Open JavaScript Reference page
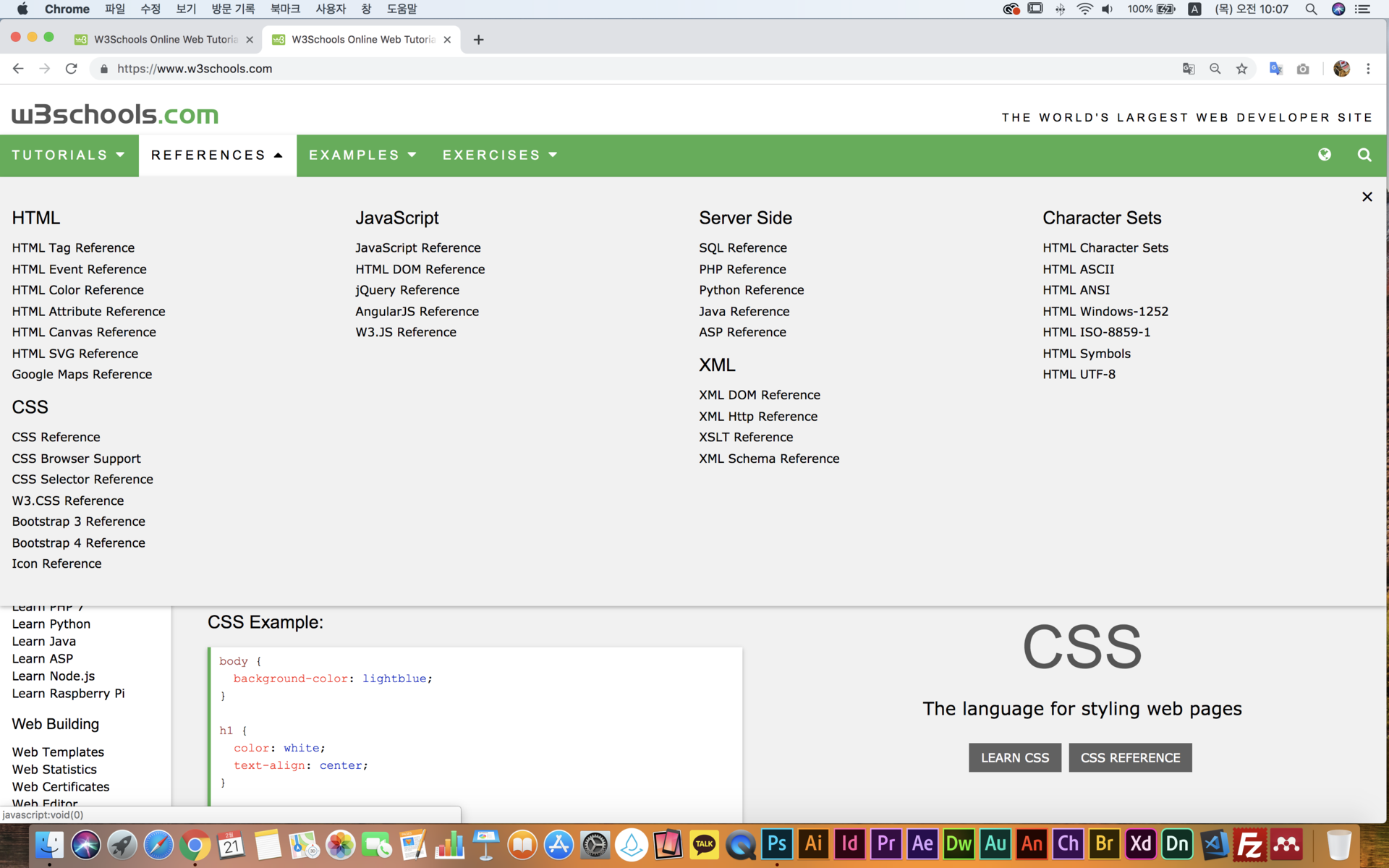The image size is (1389, 868). tap(418, 248)
